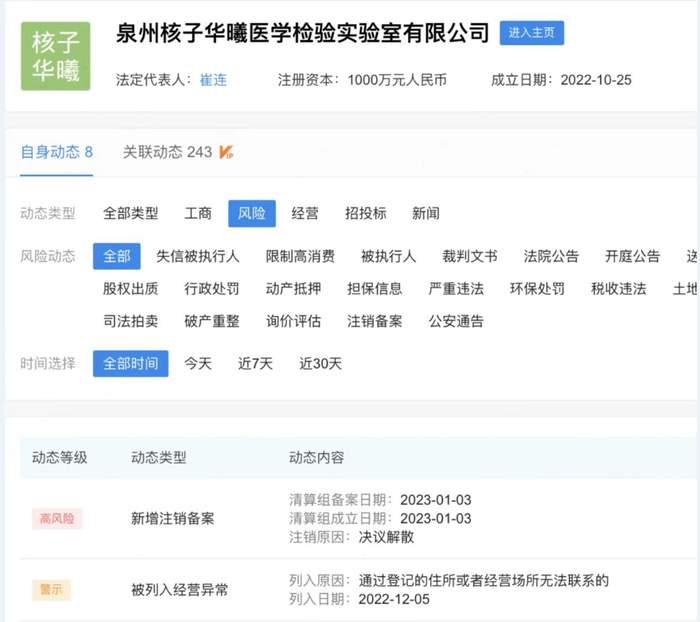Click 新增注销备案 row type

(x=172, y=518)
